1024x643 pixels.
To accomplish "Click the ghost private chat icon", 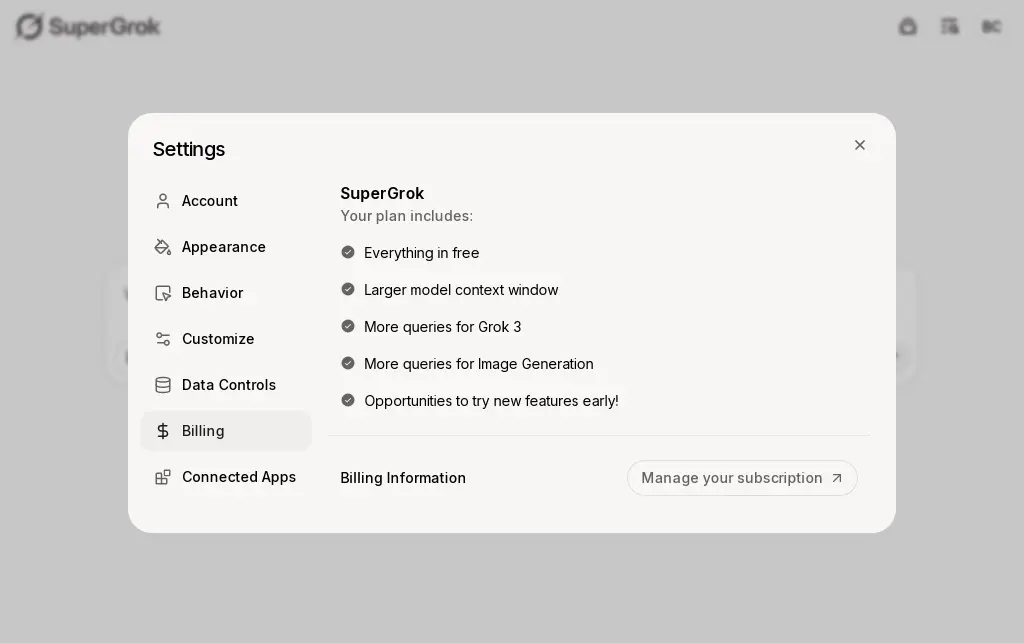I will pos(908,27).
